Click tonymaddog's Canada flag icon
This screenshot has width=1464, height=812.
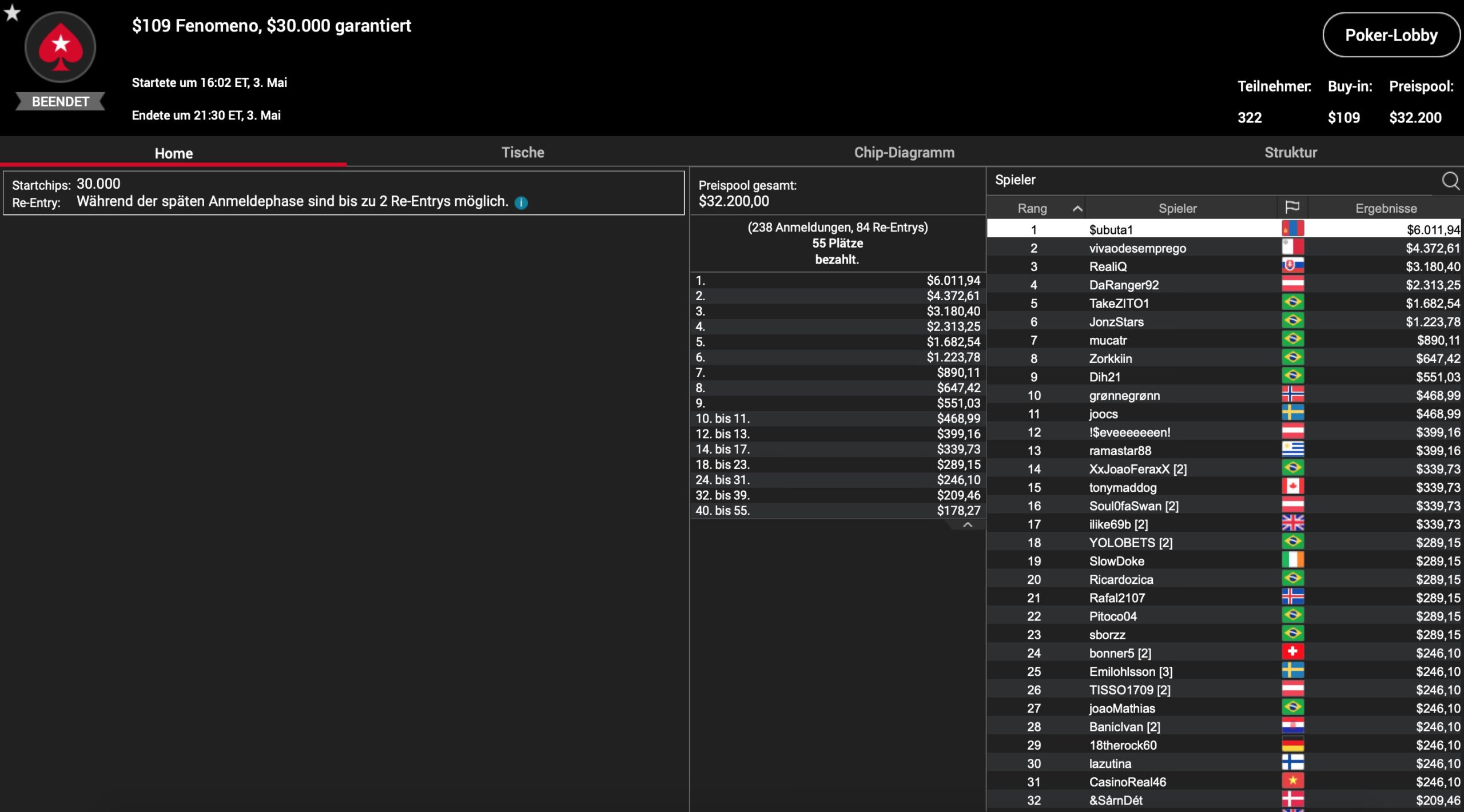tap(1292, 487)
